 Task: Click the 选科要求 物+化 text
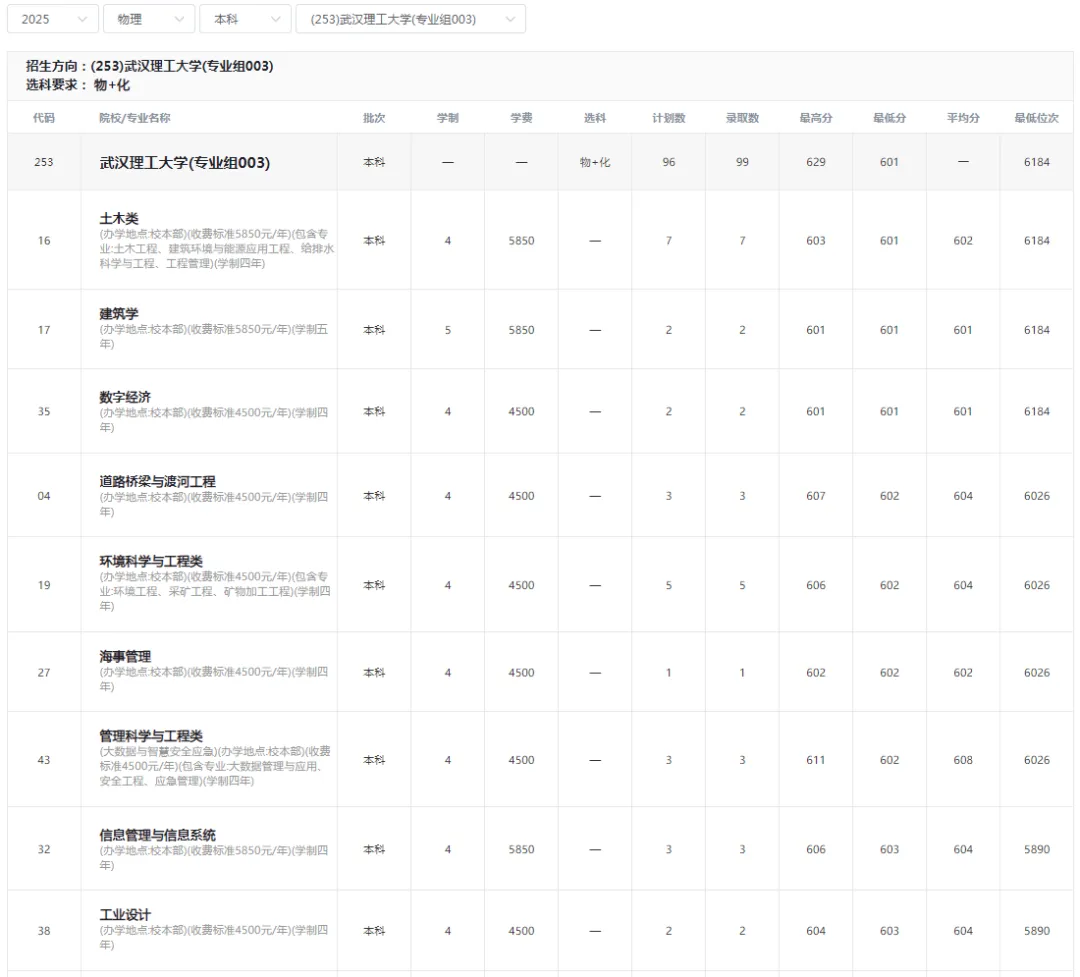[x=78, y=85]
